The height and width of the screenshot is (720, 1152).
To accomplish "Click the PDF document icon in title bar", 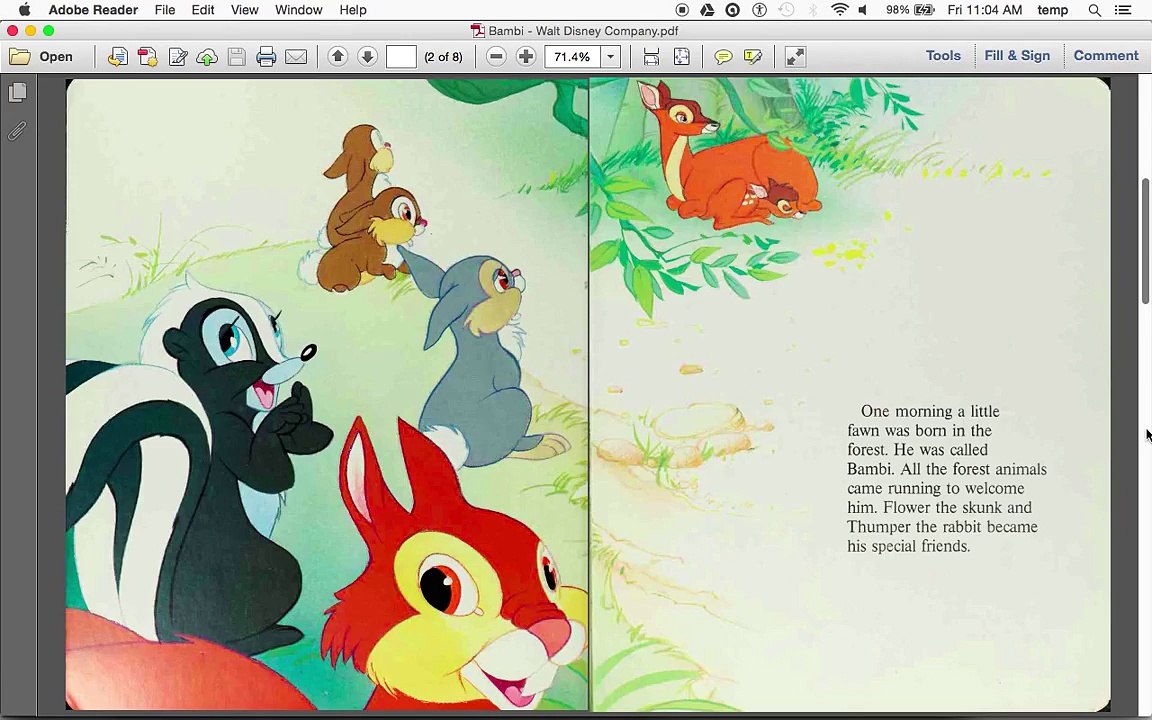I will 478,31.
